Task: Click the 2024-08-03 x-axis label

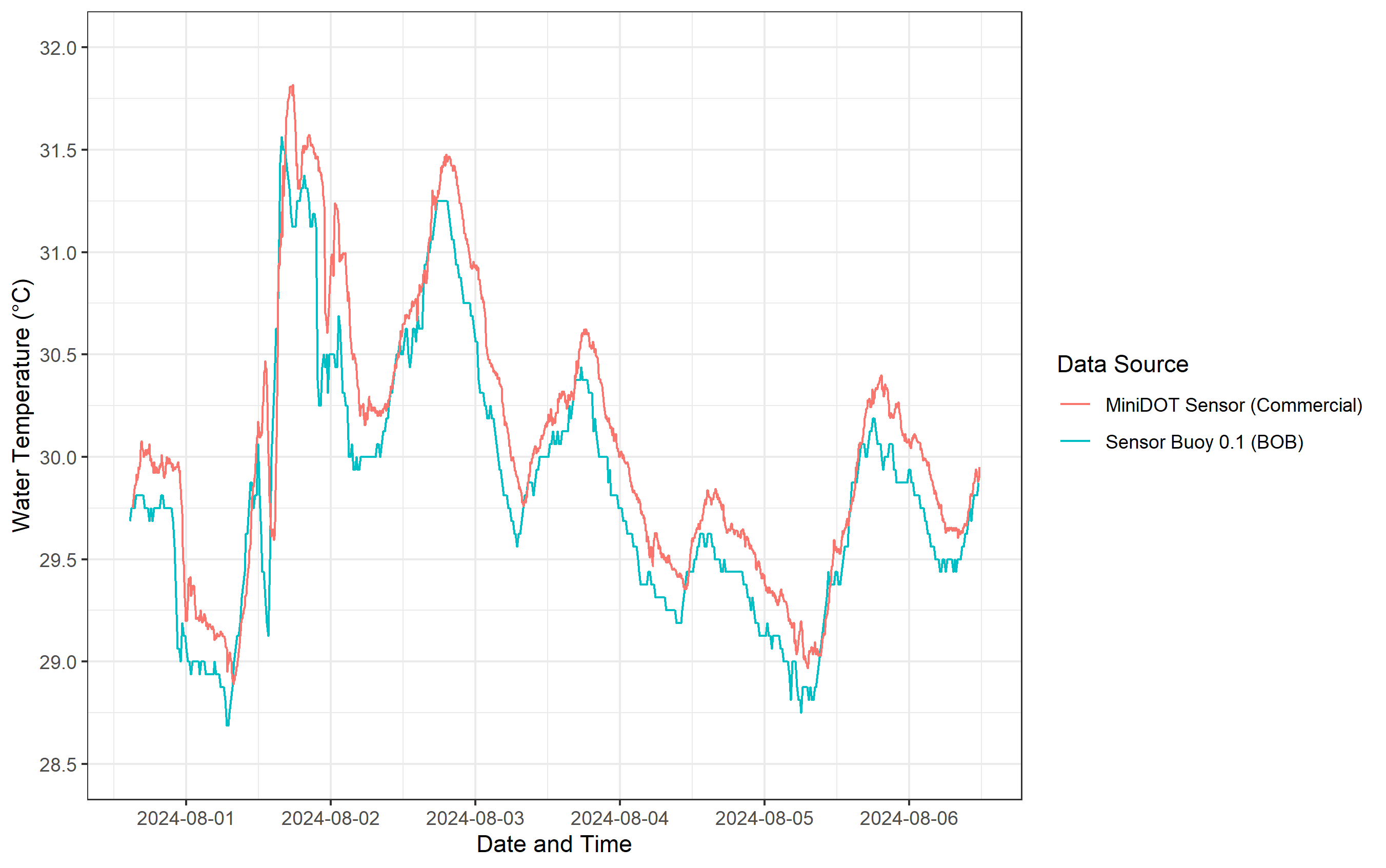Action: pyautogui.click(x=475, y=818)
